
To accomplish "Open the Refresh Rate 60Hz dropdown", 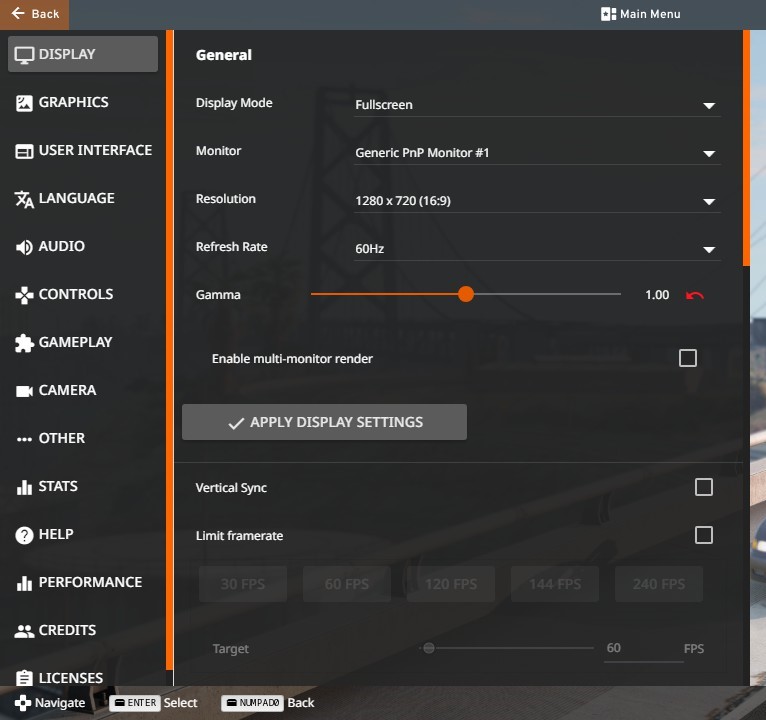I will point(536,249).
